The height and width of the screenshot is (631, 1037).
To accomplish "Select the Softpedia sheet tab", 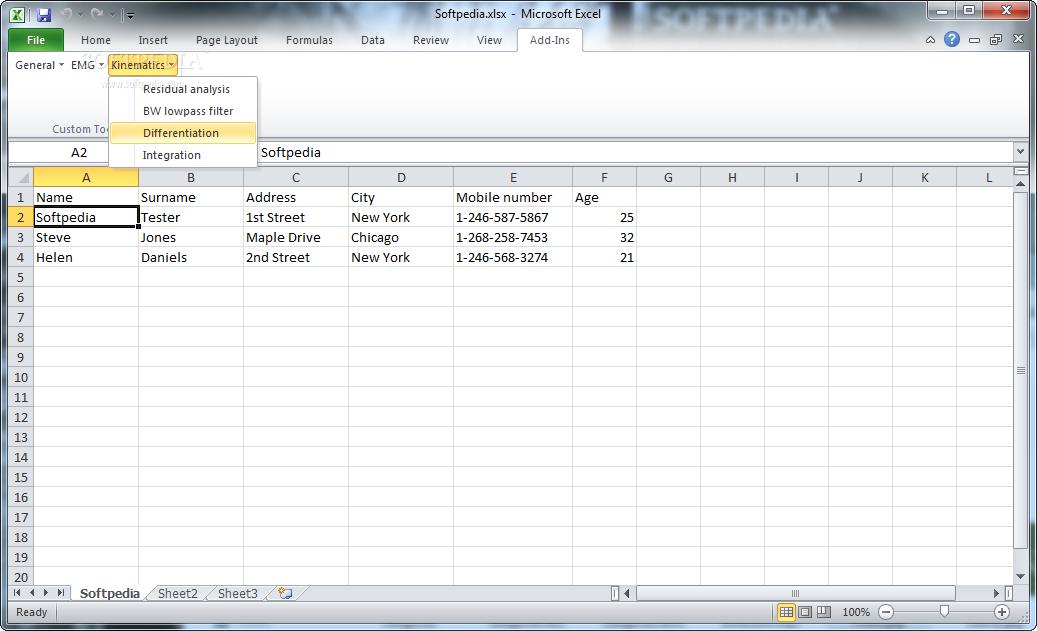I will pos(110,593).
